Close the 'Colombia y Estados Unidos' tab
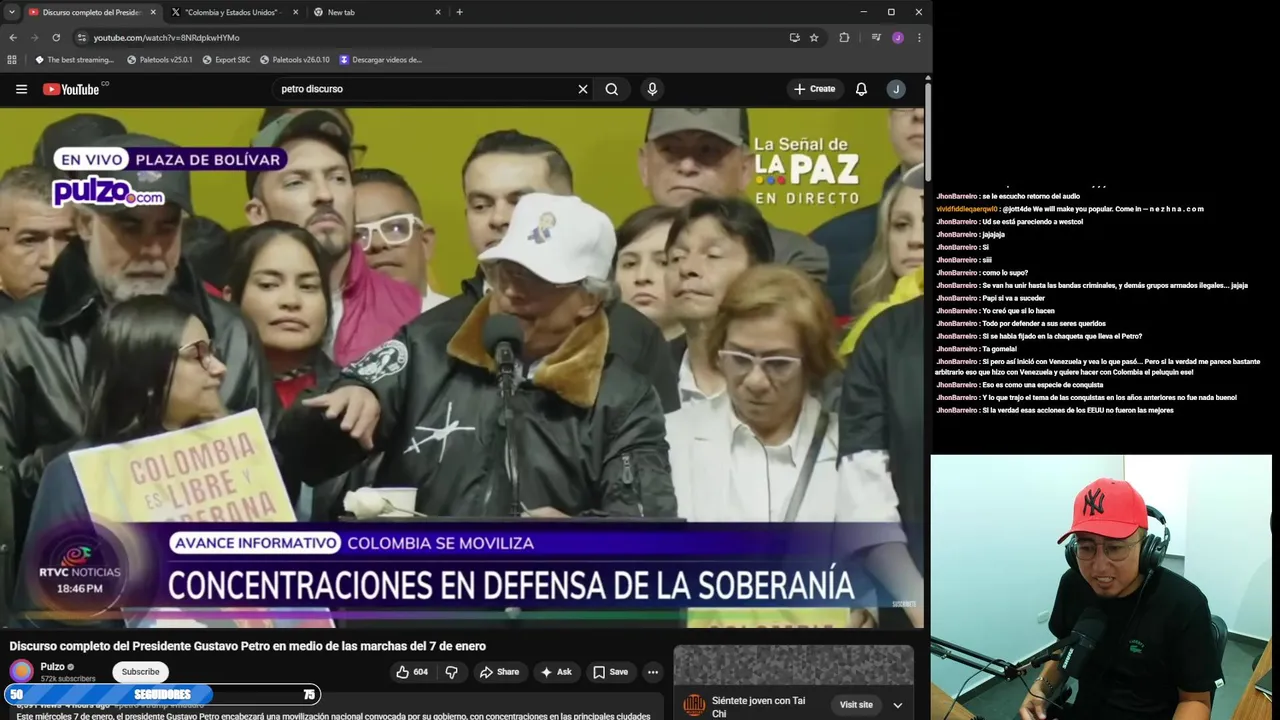 tap(296, 12)
